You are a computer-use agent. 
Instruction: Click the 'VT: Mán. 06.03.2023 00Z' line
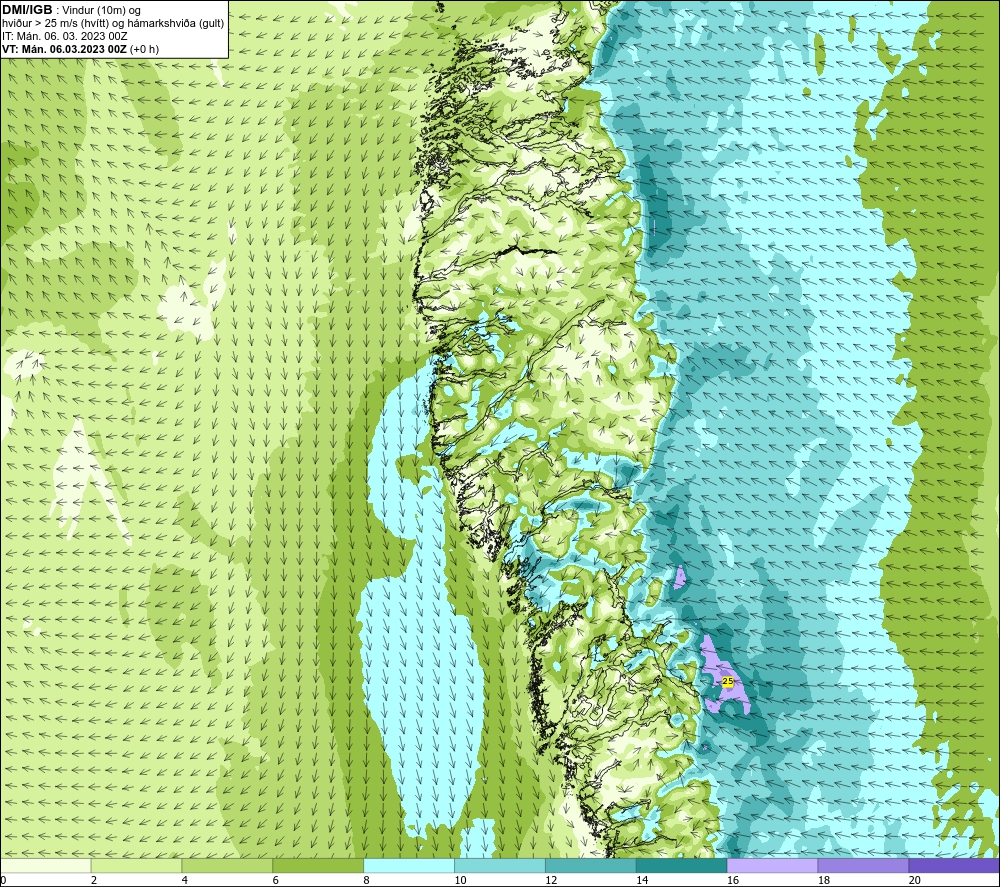coord(64,49)
